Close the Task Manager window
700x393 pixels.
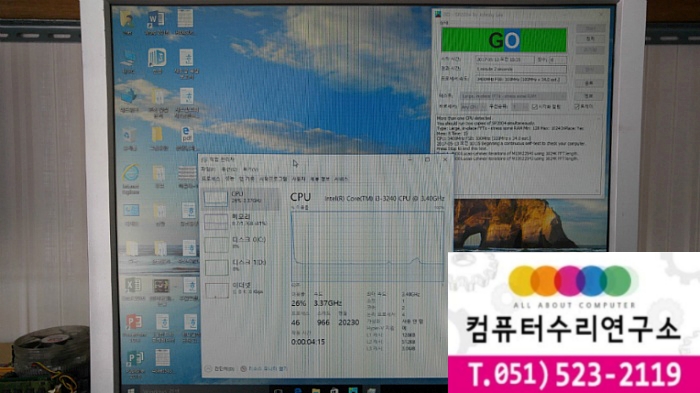point(445,159)
